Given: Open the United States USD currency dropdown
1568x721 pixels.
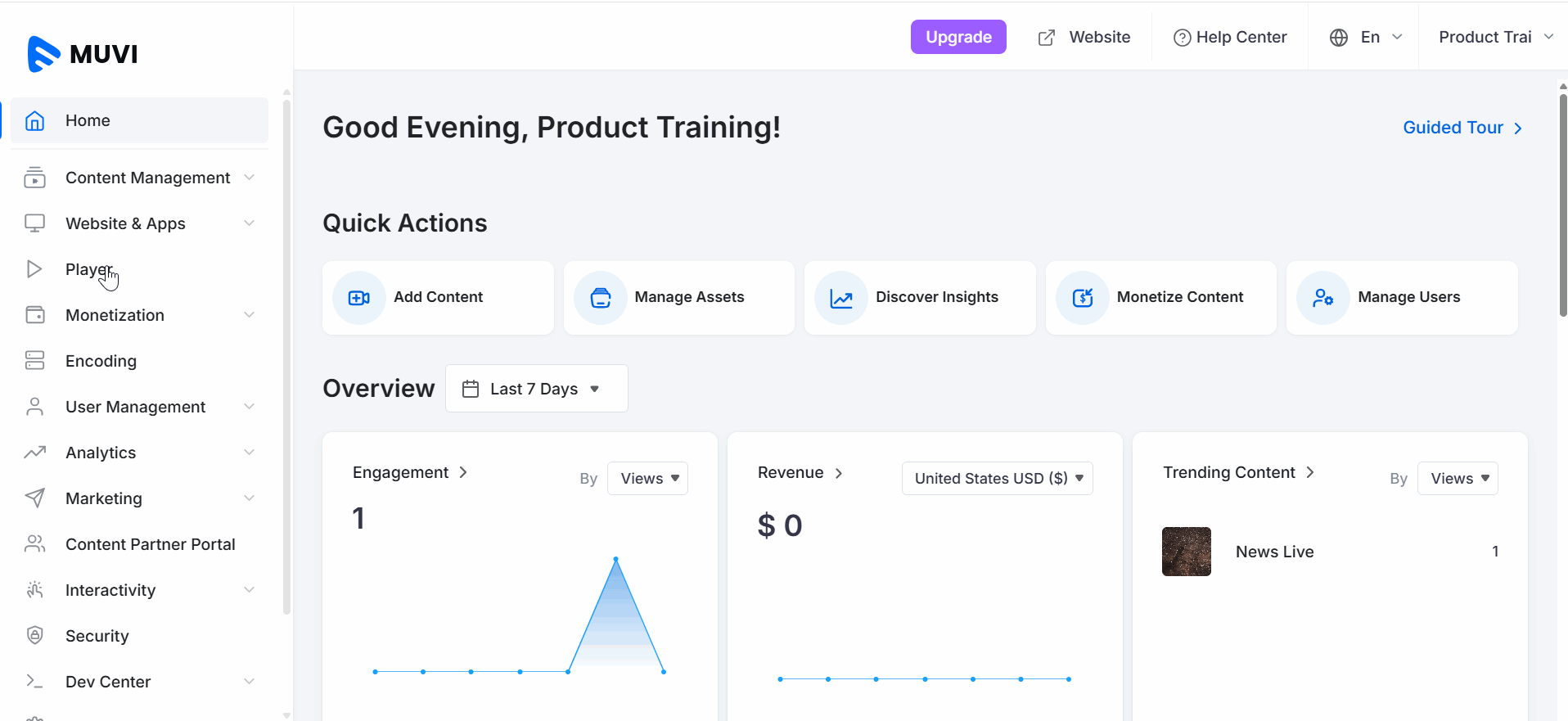Looking at the screenshot, I should click(x=997, y=479).
